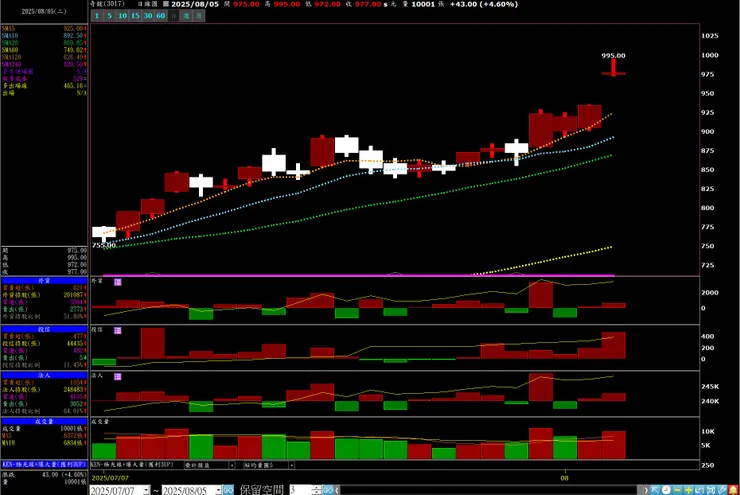Click the small square icon before 2025/08/05 title

[x=166, y=4]
